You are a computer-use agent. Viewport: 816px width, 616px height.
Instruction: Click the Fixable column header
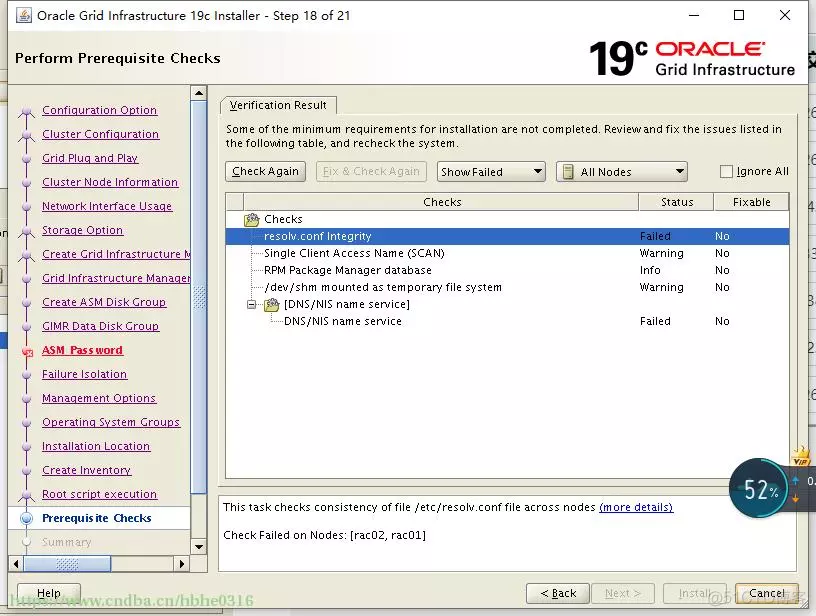[x=751, y=202]
